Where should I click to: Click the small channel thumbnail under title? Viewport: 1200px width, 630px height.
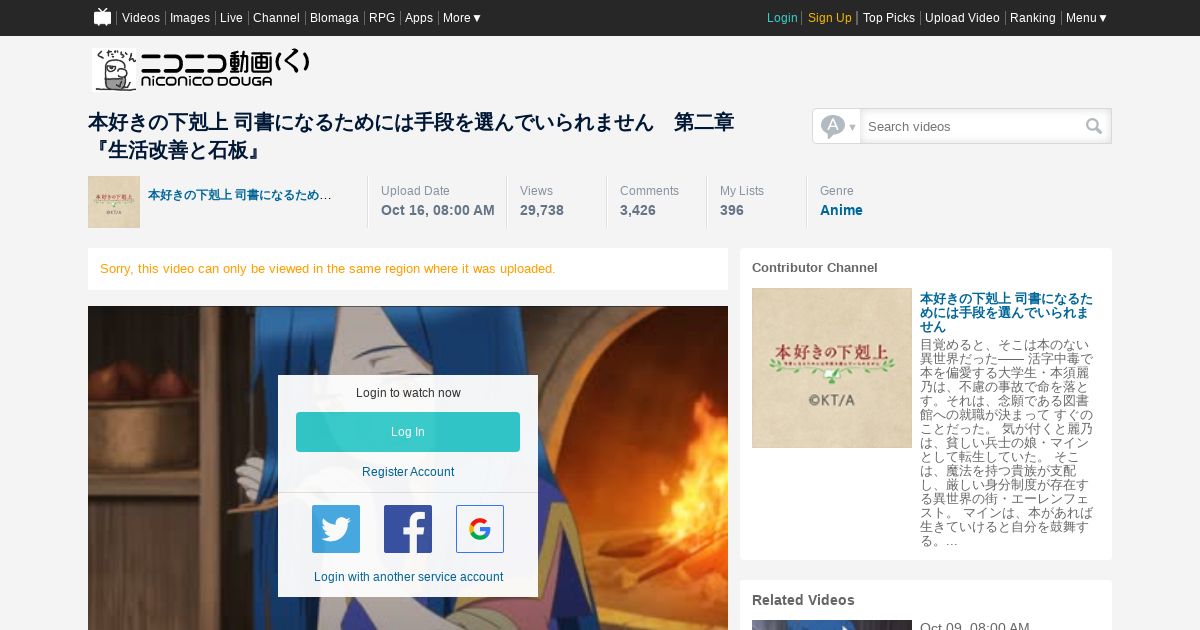pyautogui.click(x=114, y=202)
